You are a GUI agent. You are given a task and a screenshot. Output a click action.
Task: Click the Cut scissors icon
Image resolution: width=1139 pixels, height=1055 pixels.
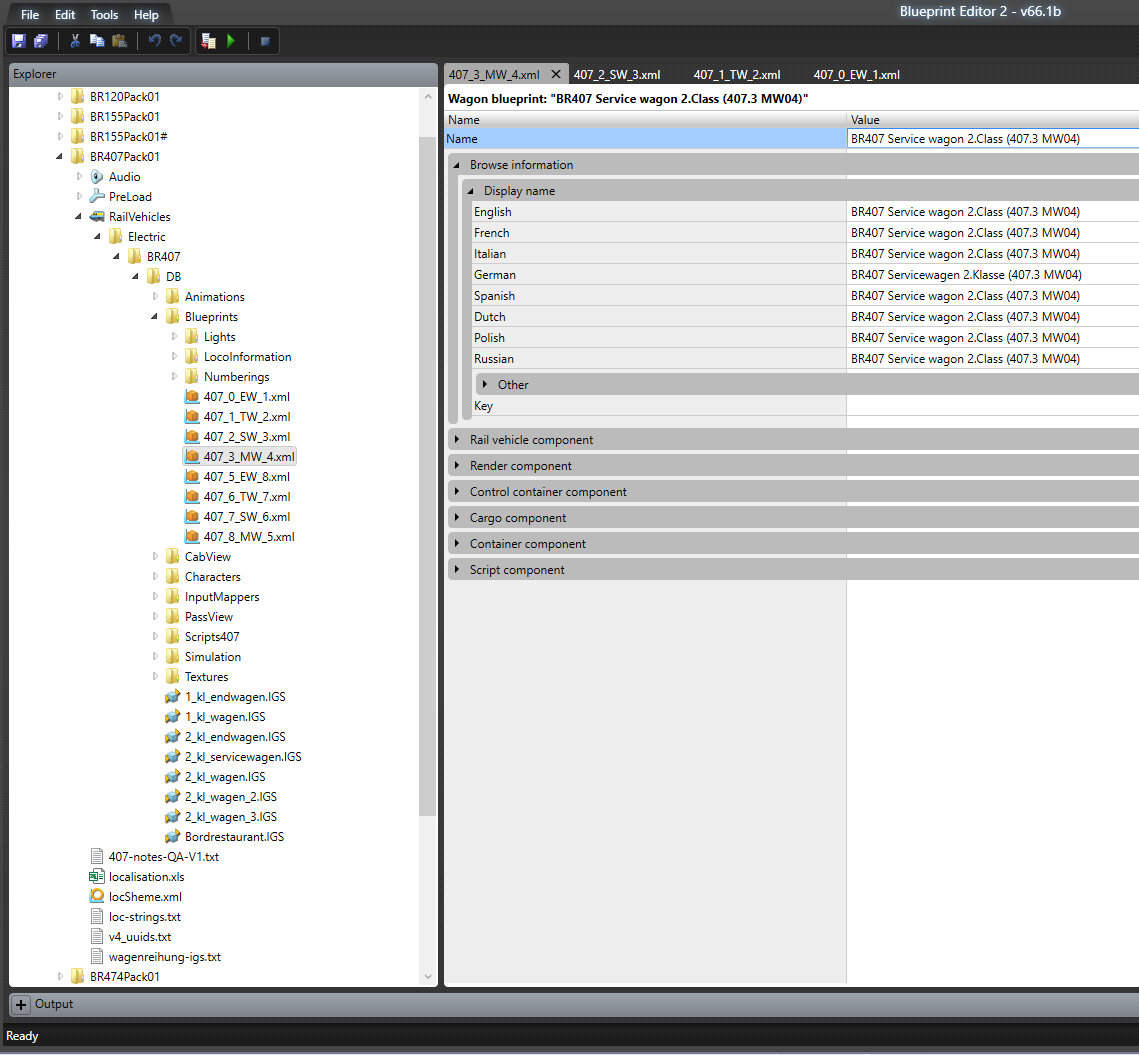pos(75,41)
